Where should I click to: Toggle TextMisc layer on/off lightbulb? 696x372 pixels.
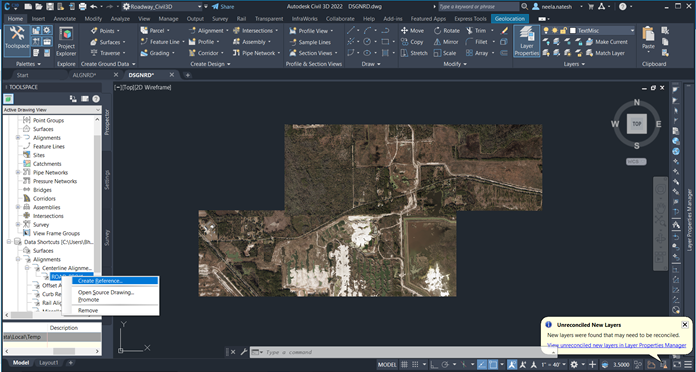pos(546,31)
